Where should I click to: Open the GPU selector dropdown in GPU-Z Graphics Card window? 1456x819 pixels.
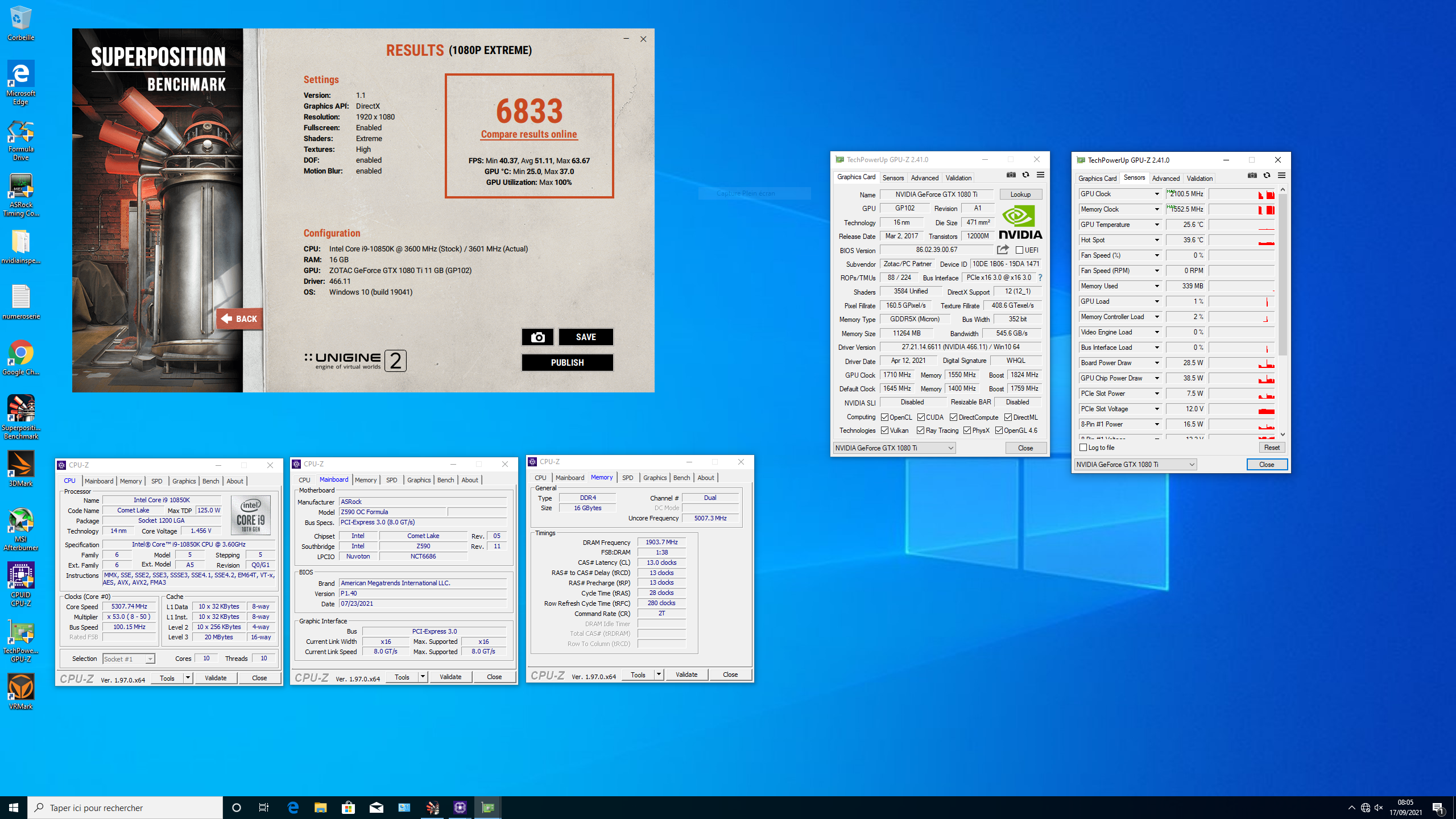click(895, 448)
